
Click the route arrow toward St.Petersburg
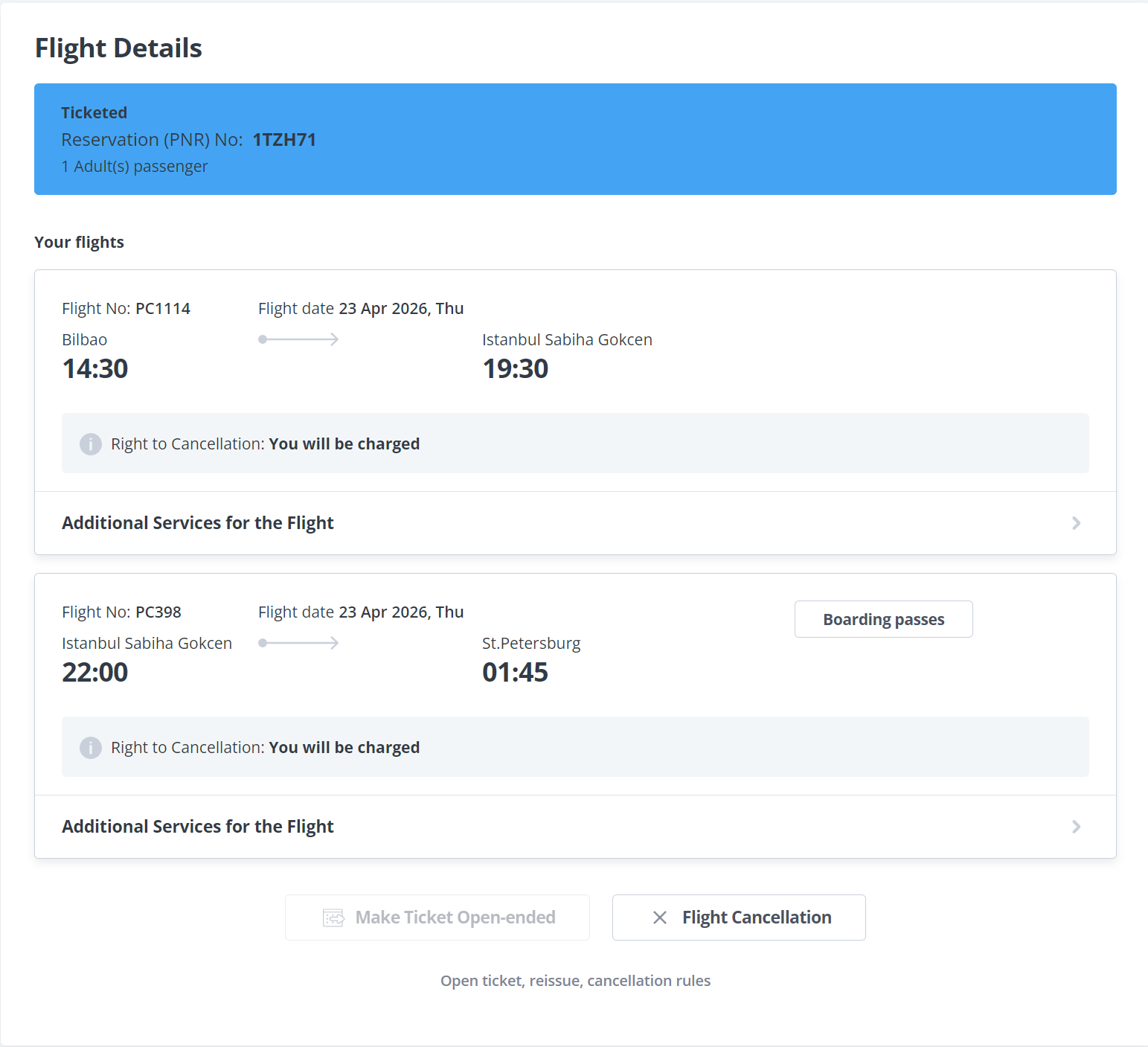298,643
